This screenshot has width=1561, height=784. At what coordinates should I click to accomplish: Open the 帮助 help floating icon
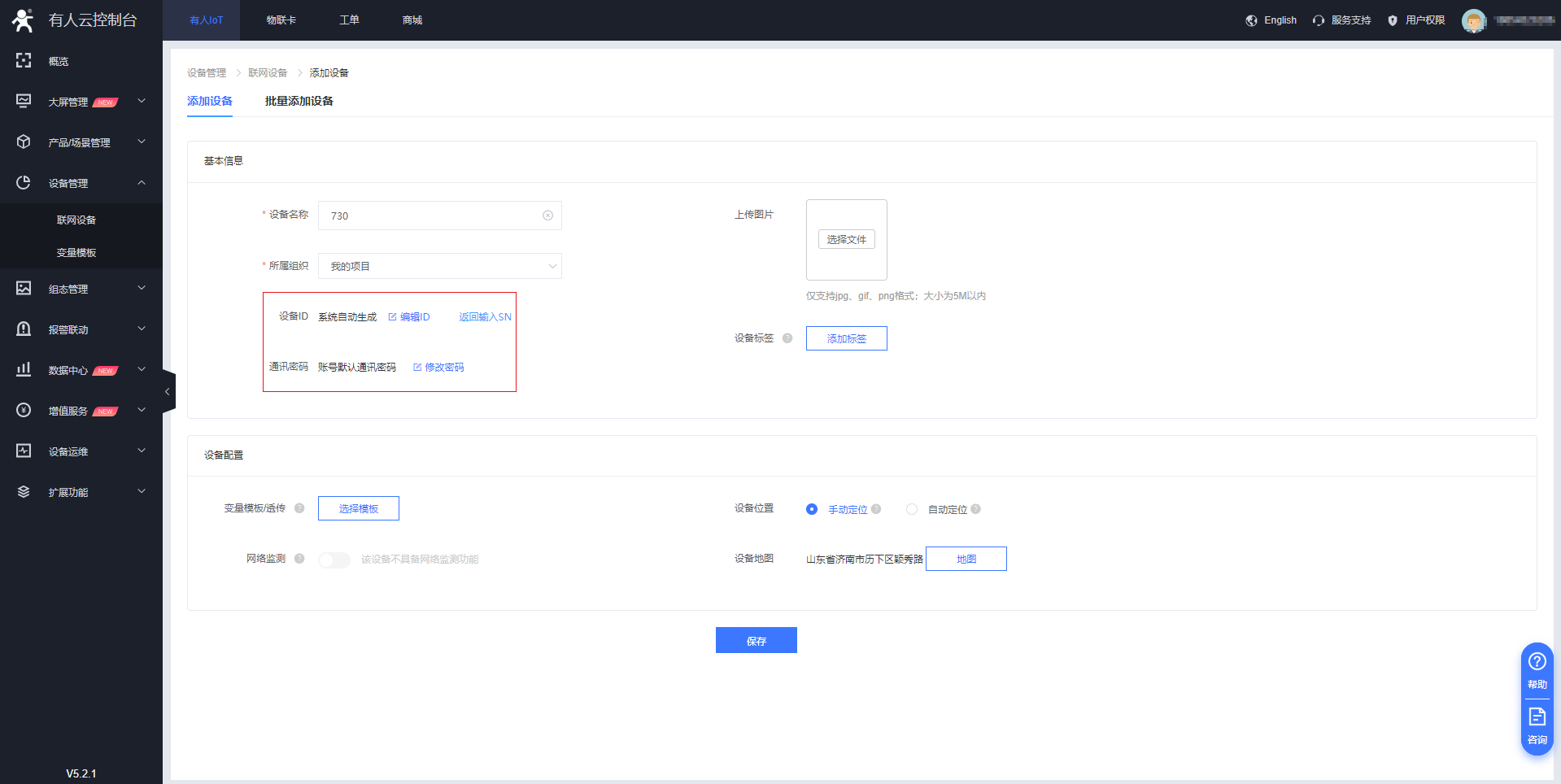1537,669
